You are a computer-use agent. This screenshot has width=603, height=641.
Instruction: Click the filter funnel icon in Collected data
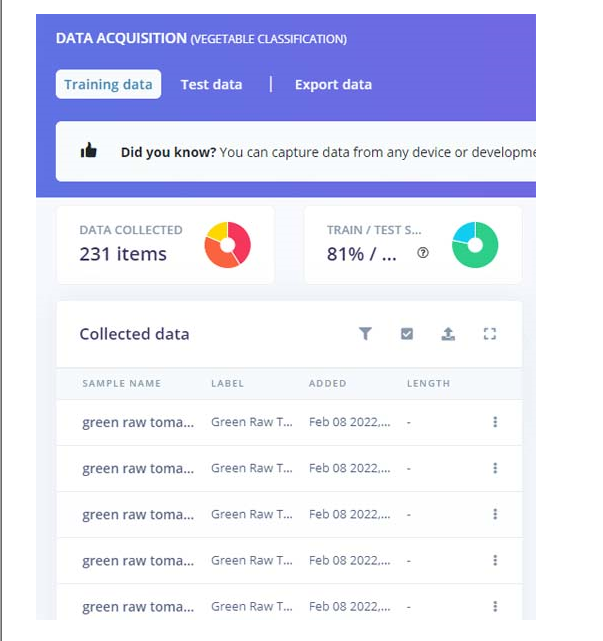click(365, 334)
